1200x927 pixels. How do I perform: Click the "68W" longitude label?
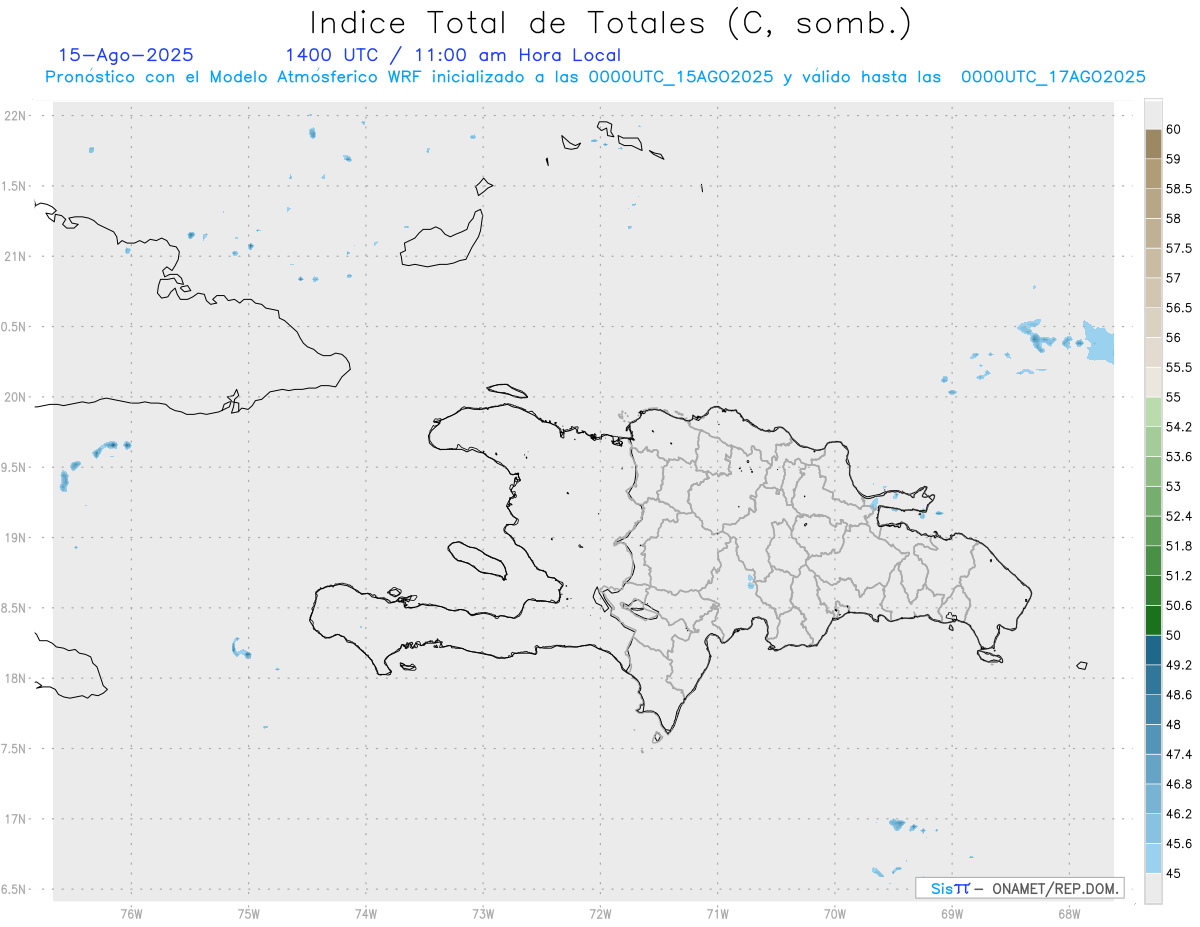[1069, 914]
